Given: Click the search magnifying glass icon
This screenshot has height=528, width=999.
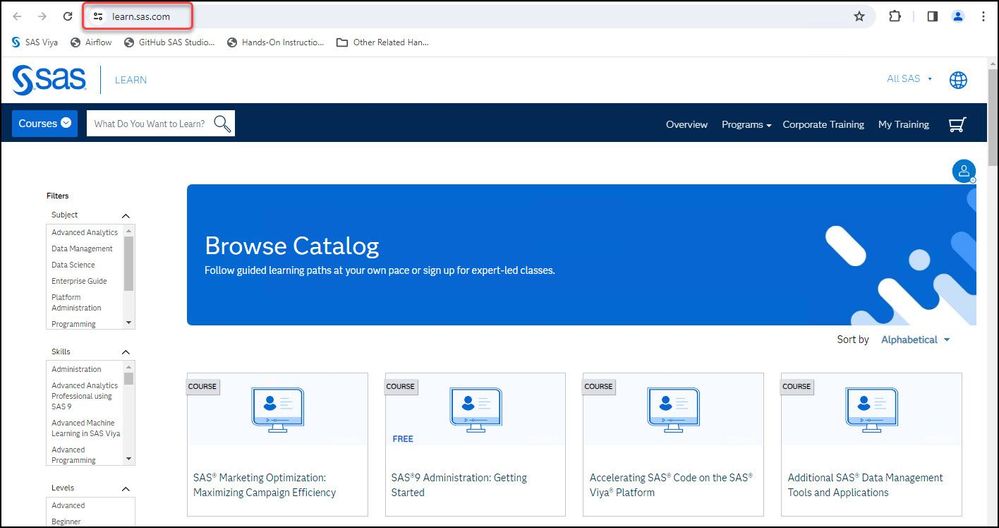Looking at the screenshot, I should (x=222, y=124).
